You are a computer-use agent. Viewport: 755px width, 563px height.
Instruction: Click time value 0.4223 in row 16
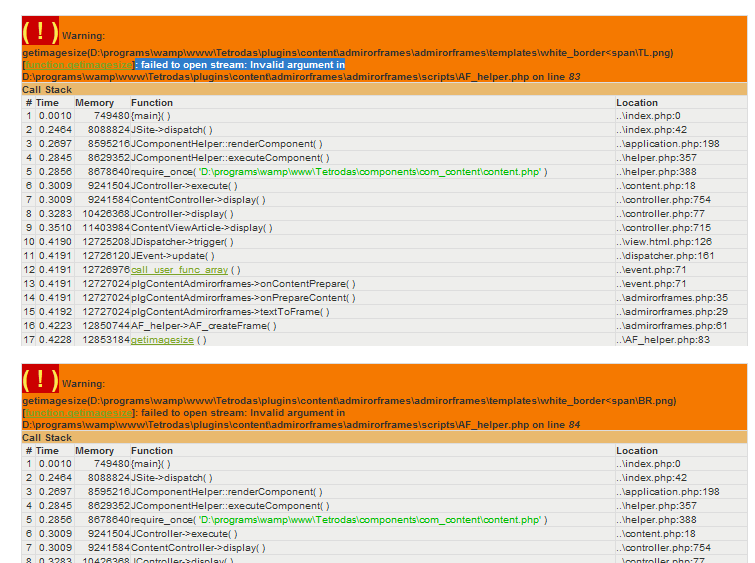[55, 326]
